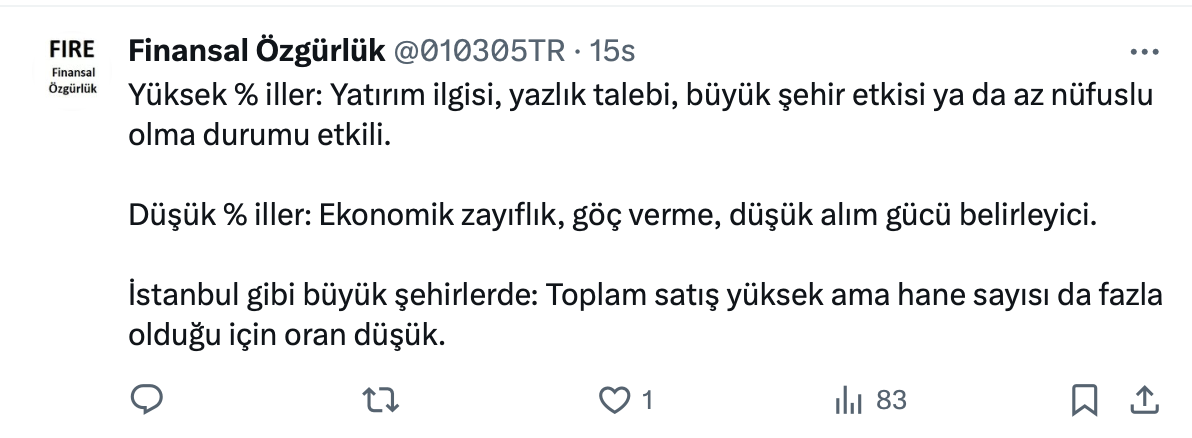Click the like count number 1

coord(646,400)
